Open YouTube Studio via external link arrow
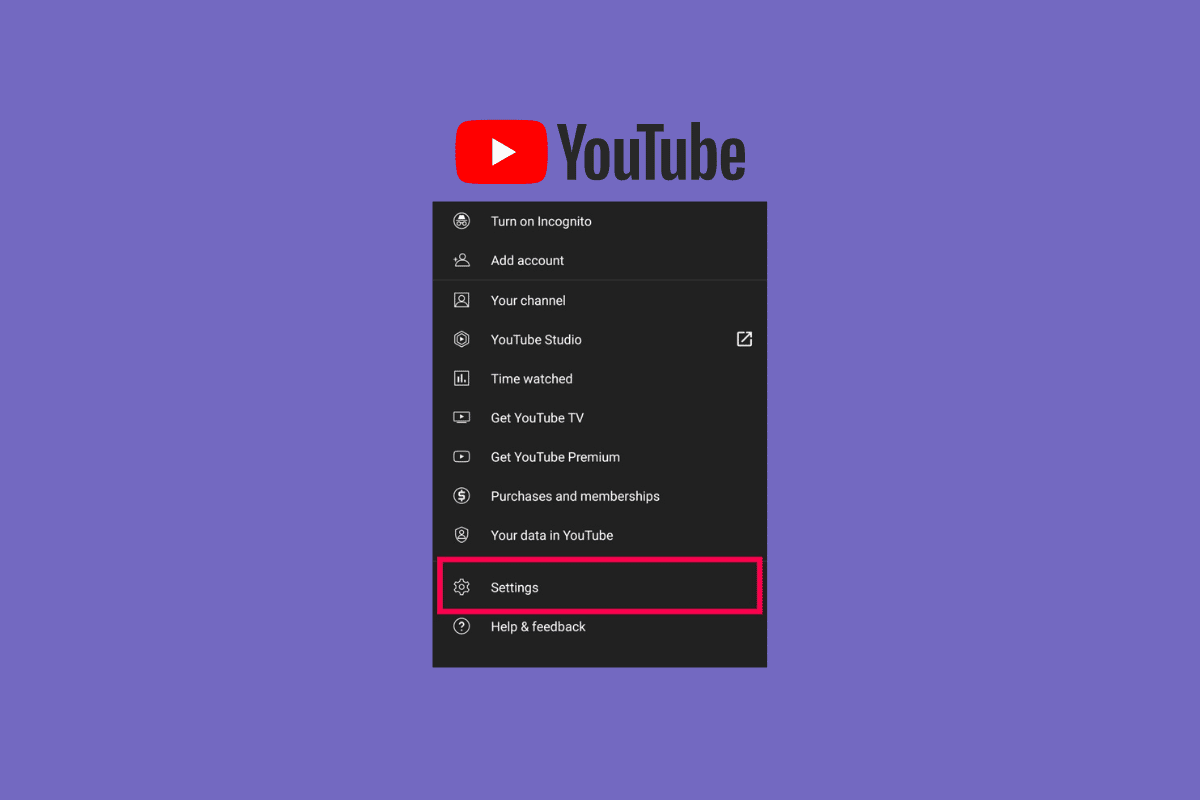The height and width of the screenshot is (800, 1200). coord(743,339)
